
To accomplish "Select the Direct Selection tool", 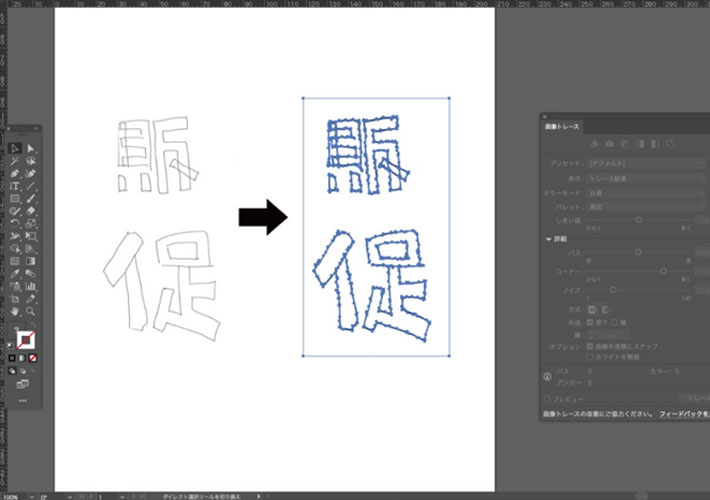I will [x=31, y=149].
